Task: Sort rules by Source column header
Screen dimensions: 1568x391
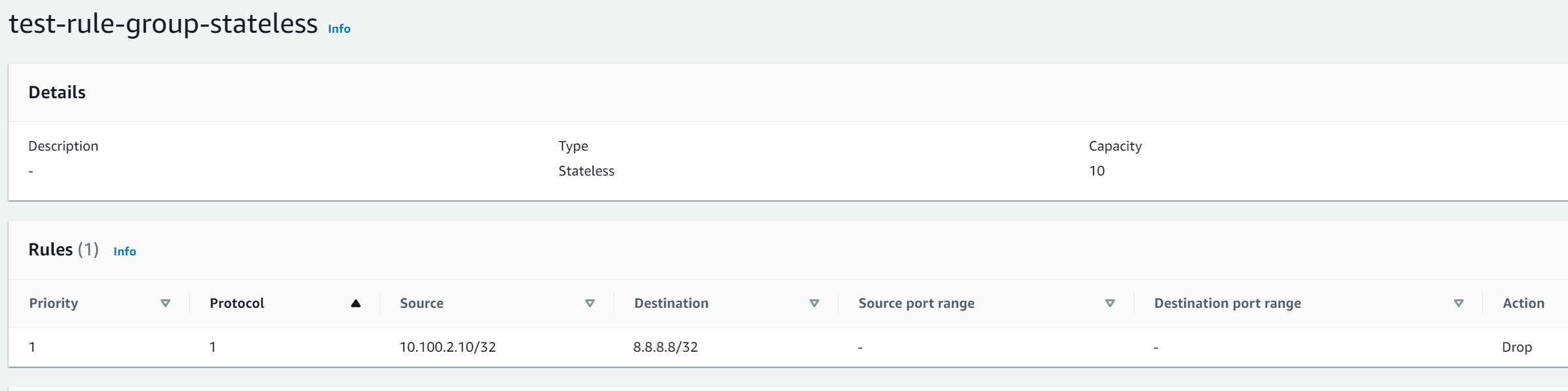Action: coord(422,303)
